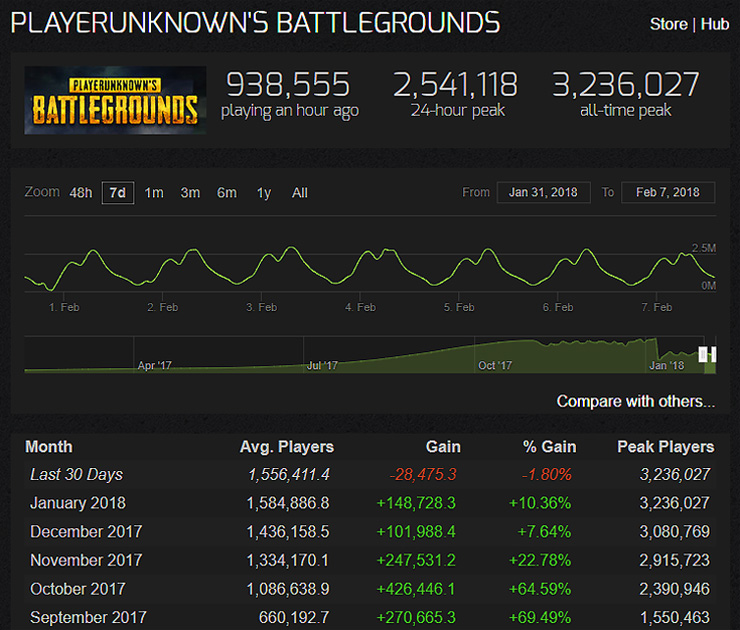Select the Last 30 Days row label
Screen dimensions: 740x630
pyautogui.click(x=76, y=474)
